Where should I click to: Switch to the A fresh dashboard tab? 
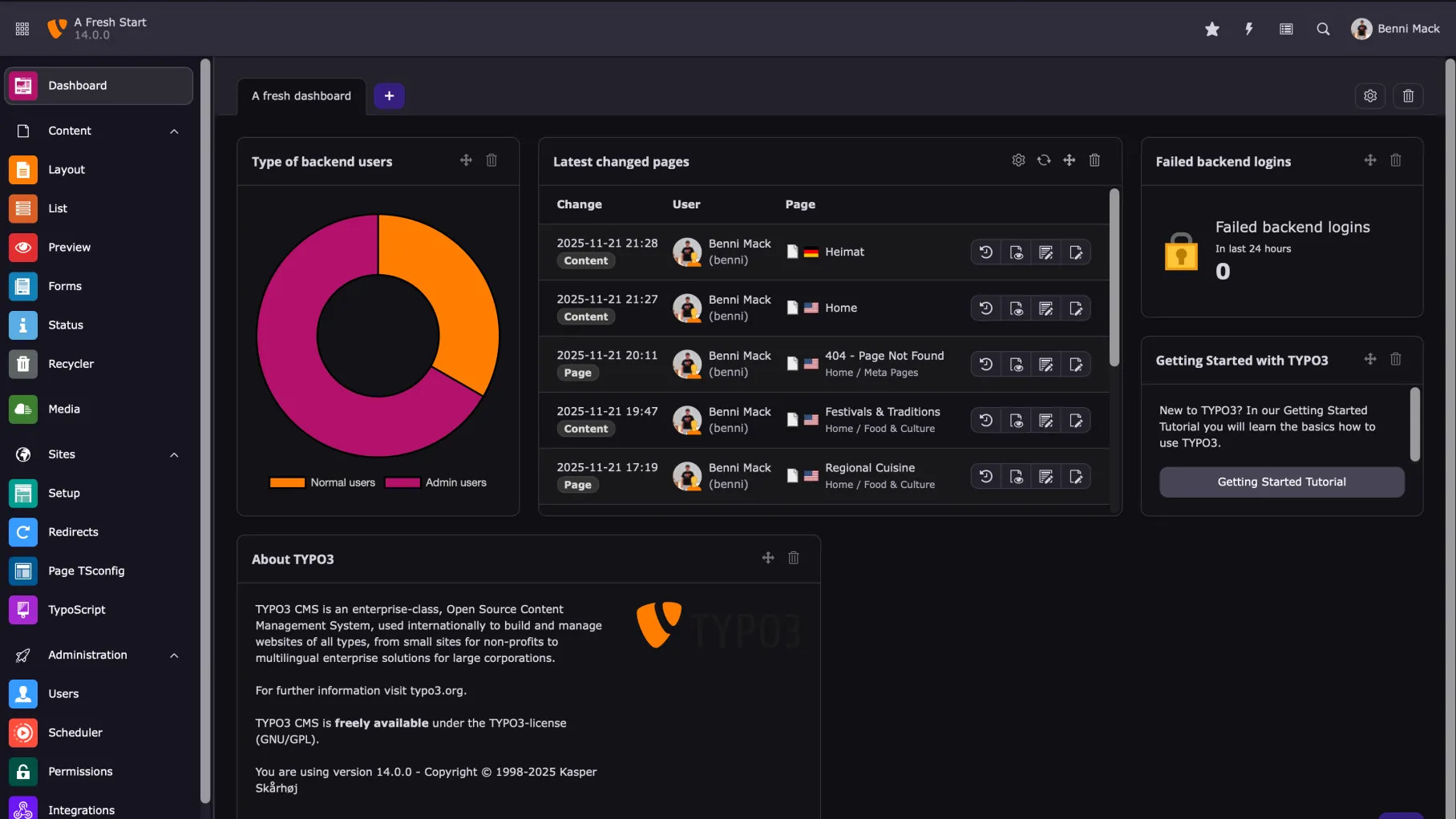[x=301, y=95]
